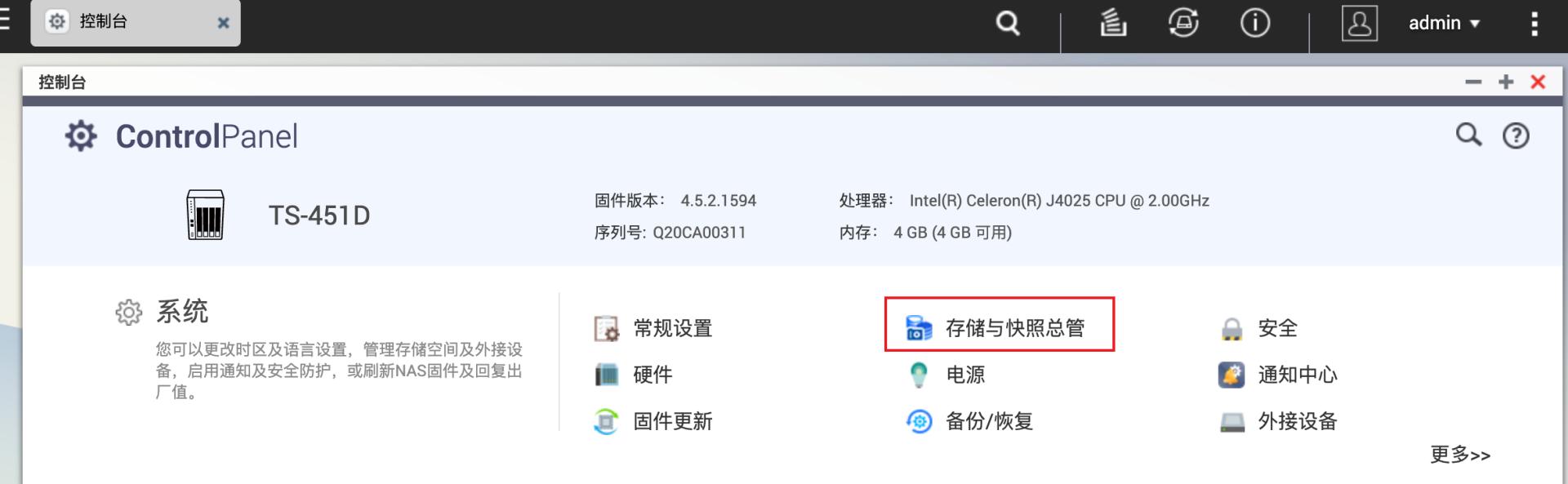Image resolution: width=1568 pixels, height=484 pixels.
Task: Open 安全 settings
Action: [1277, 328]
